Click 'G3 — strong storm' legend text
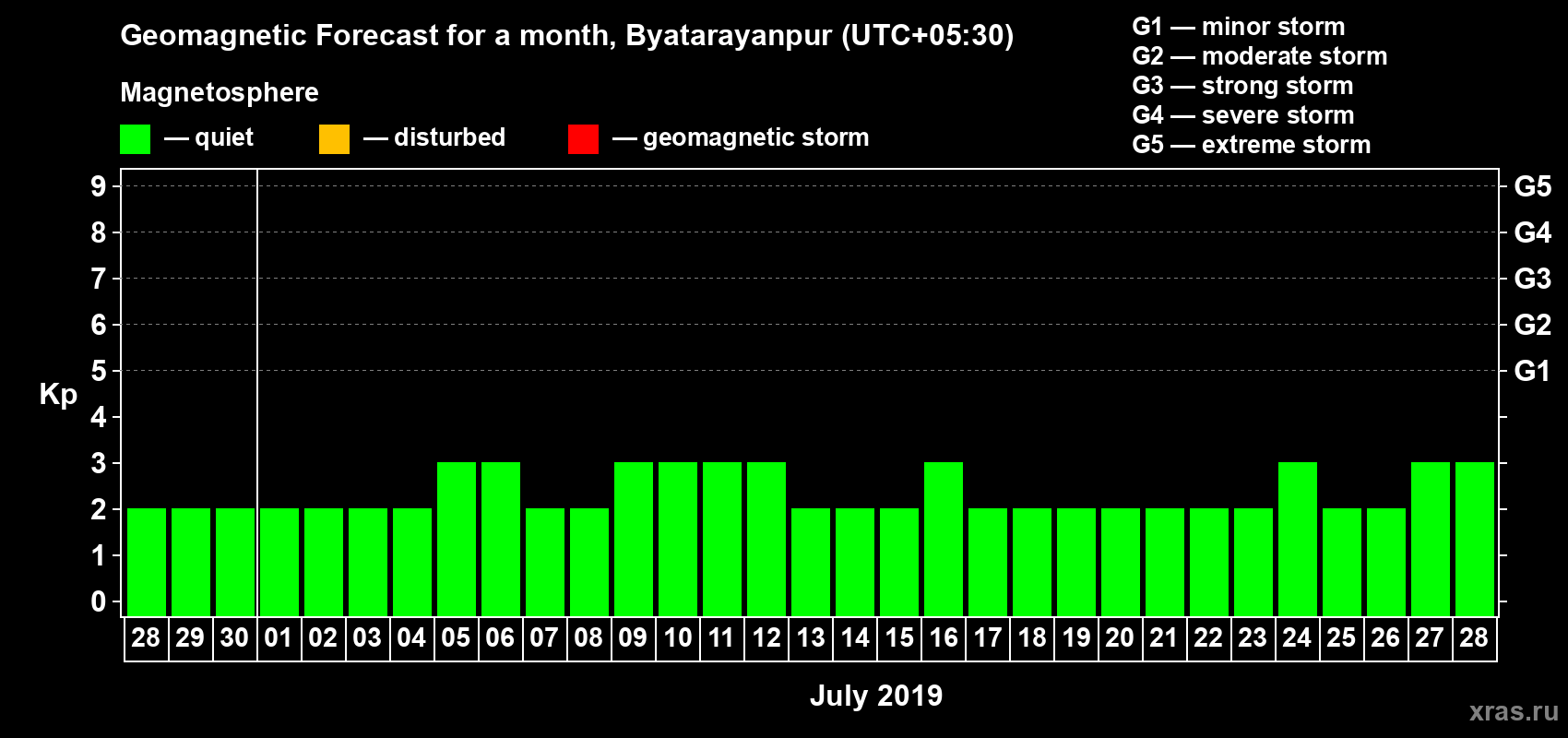 [1242, 86]
